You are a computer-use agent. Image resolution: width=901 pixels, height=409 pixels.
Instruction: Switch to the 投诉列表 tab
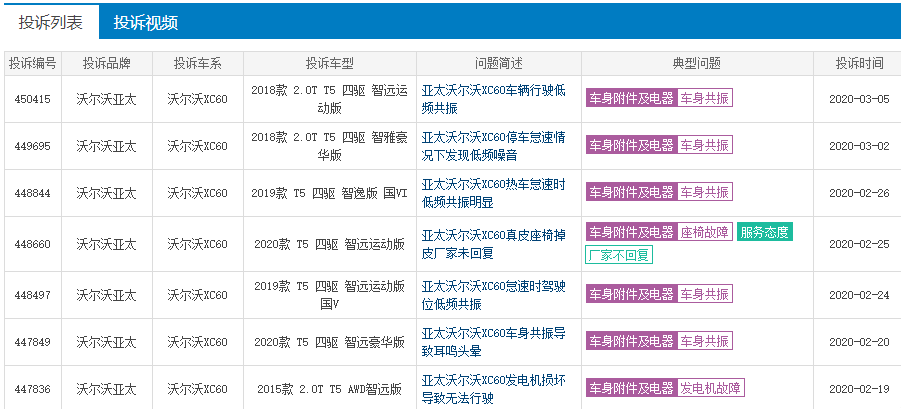(x=50, y=22)
